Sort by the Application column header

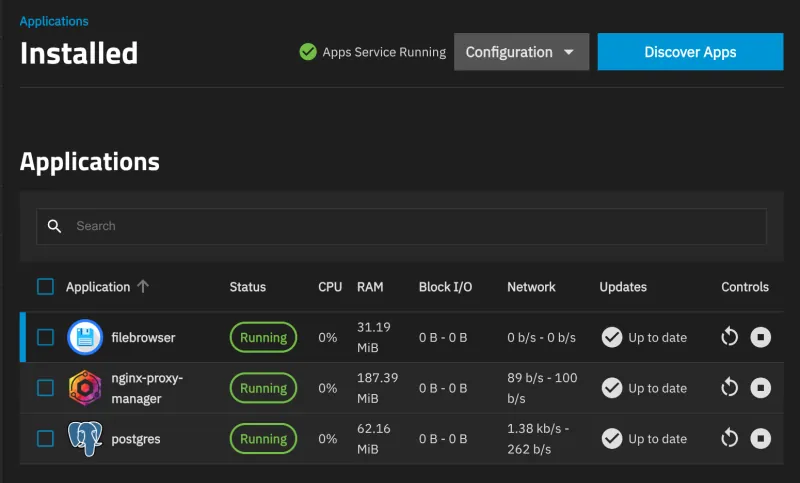tap(98, 287)
